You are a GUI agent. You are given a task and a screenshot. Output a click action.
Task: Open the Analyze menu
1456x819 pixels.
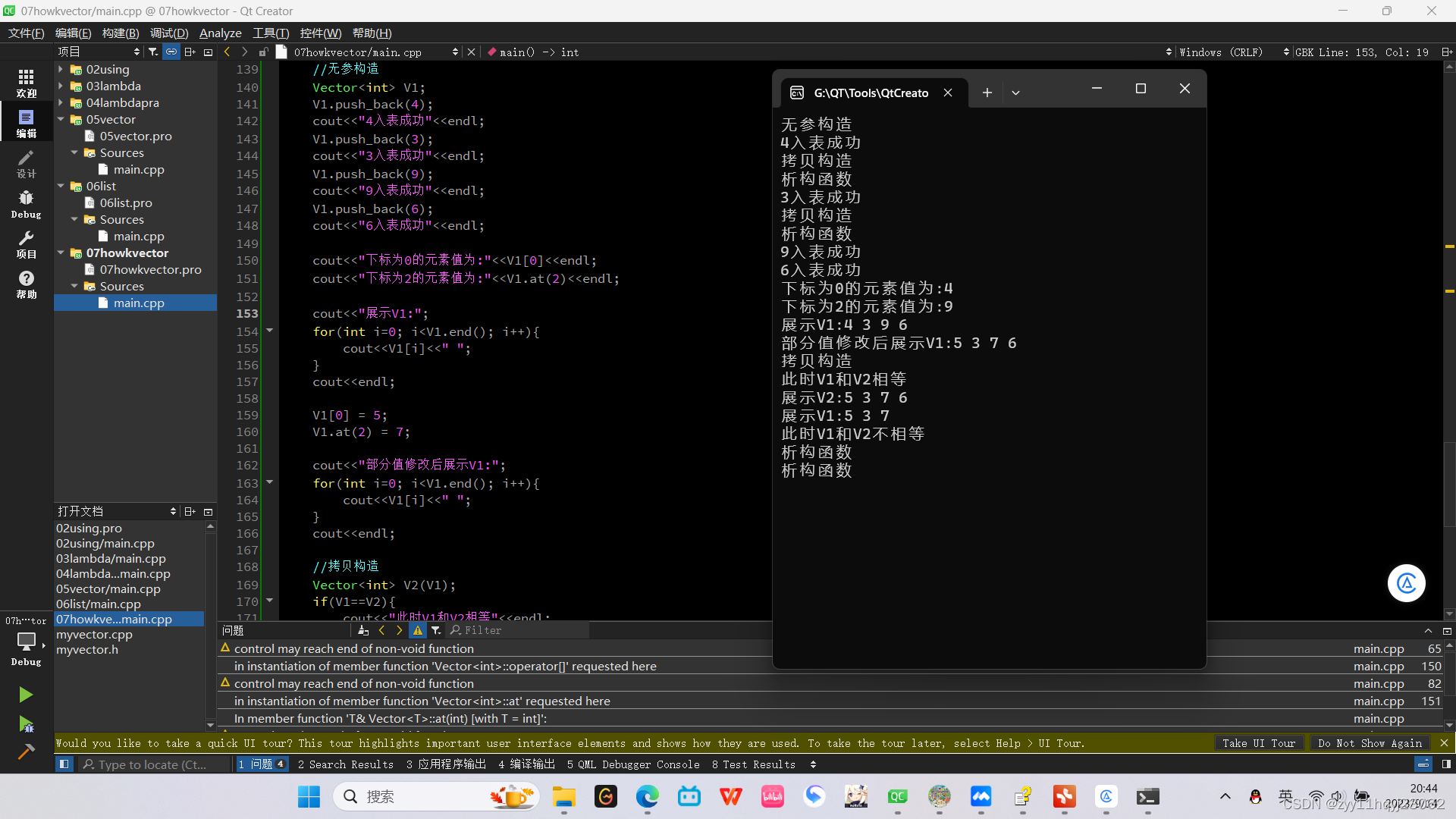click(220, 33)
